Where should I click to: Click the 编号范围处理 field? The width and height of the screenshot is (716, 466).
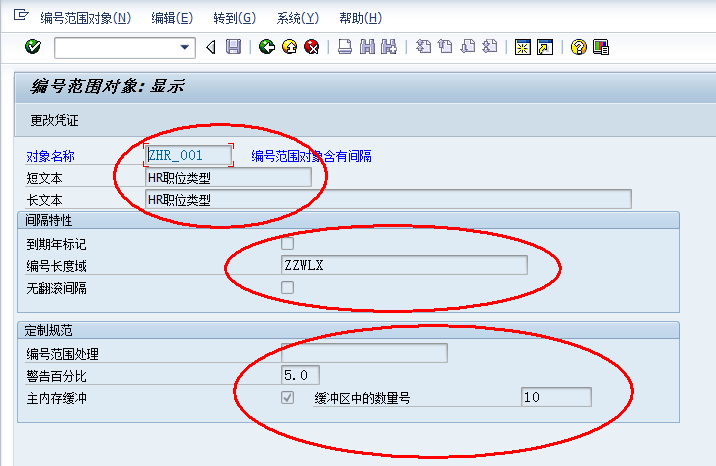coord(364,353)
